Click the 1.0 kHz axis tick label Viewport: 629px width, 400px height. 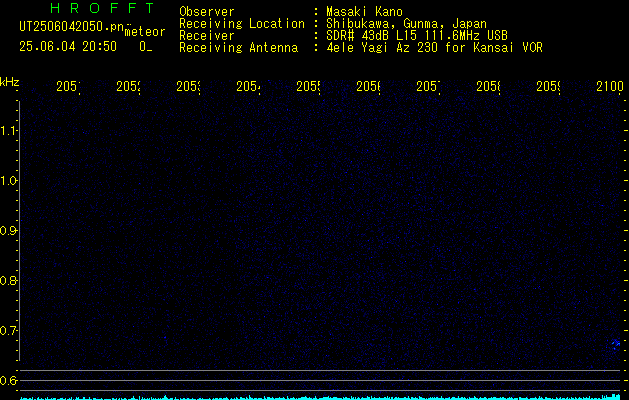(8, 181)
